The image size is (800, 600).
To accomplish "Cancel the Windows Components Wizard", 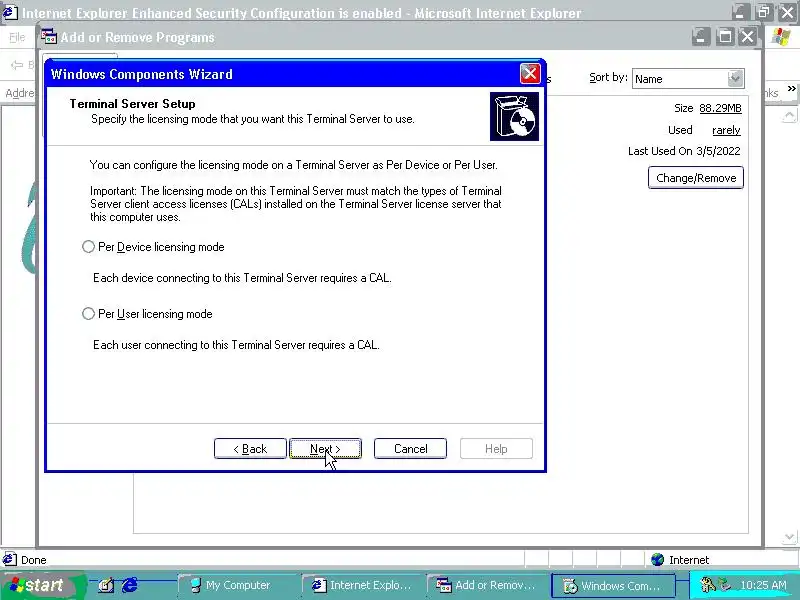I will tap(410, 448).
